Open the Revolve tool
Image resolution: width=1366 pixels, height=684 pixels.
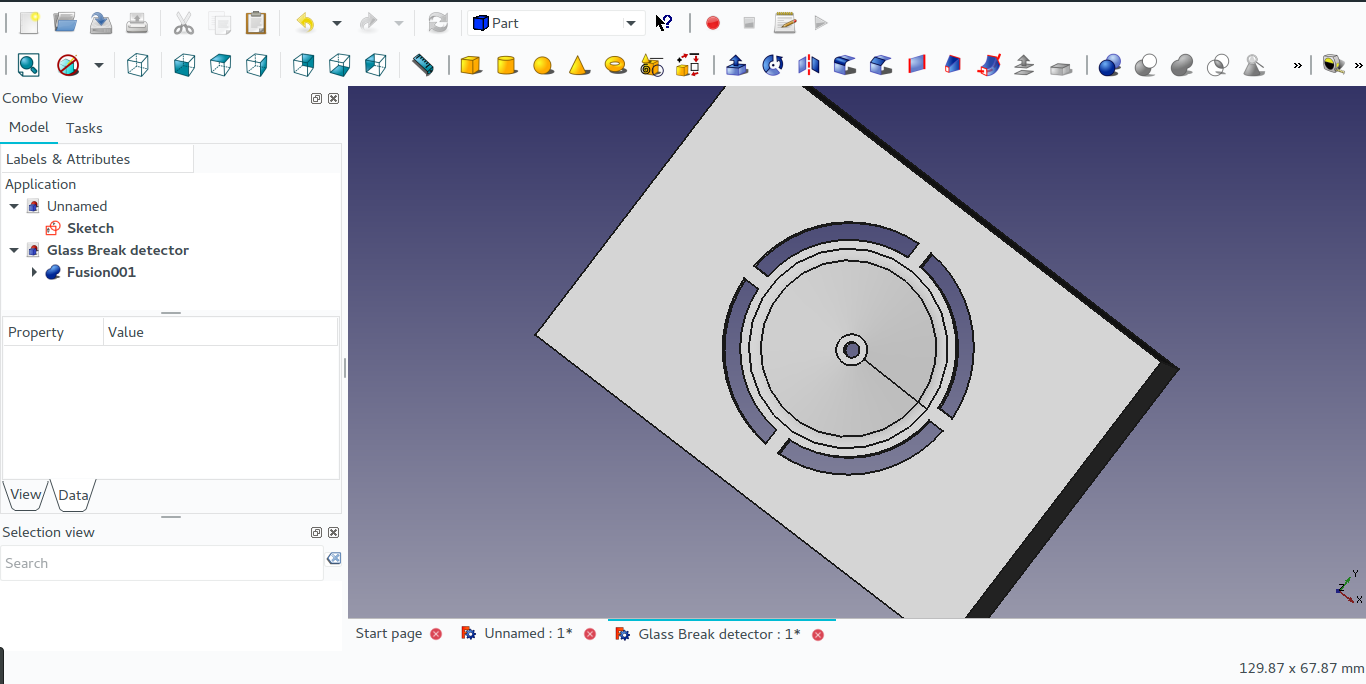click(x=771, y=64)
